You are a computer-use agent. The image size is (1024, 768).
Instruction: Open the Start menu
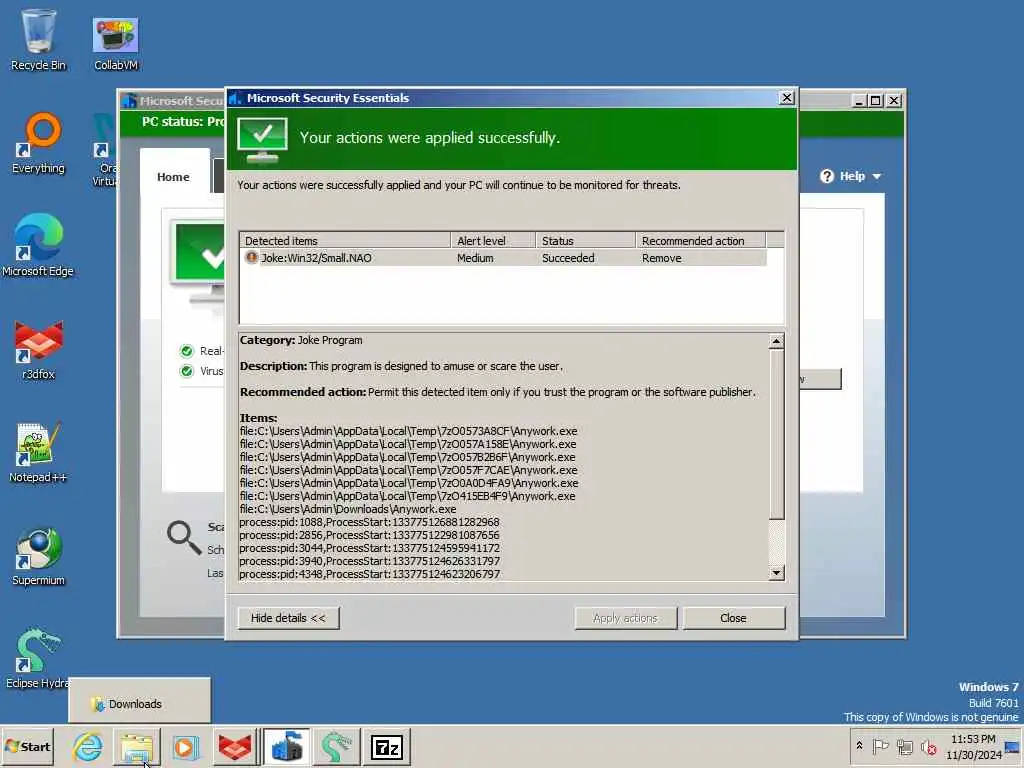click(x=27, y=746)
